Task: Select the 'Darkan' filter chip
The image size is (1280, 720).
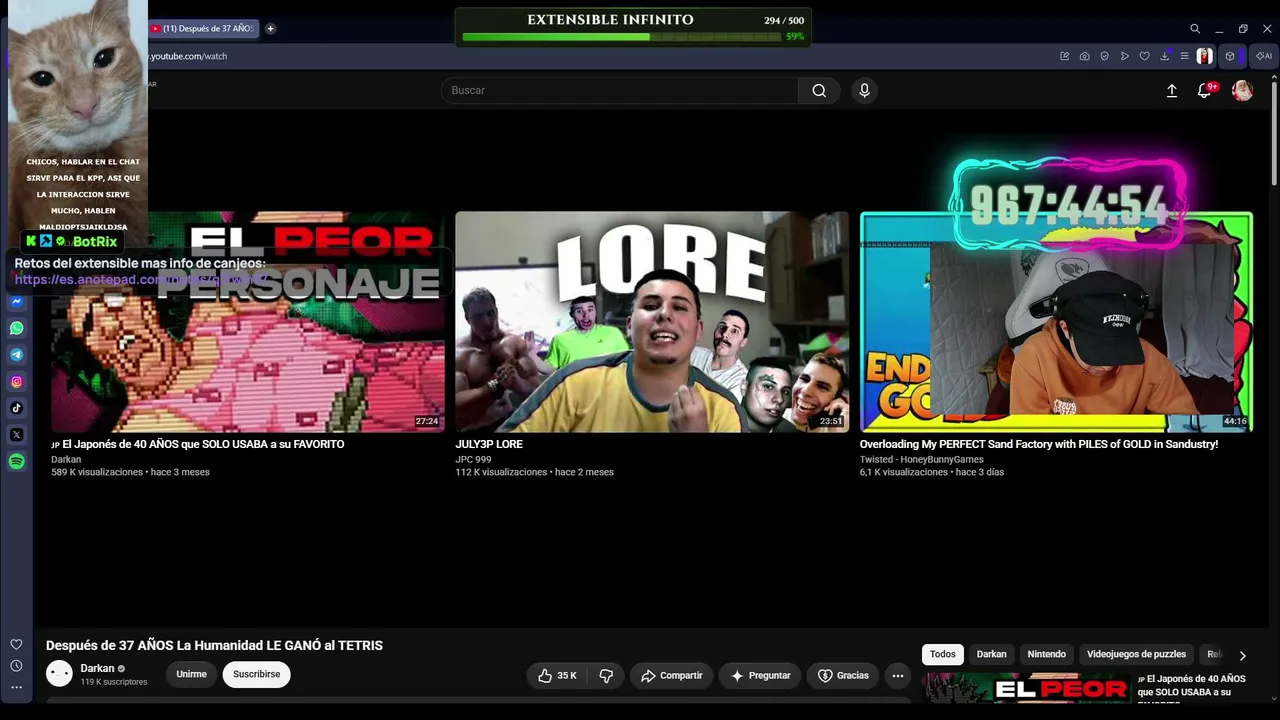Action: coord(992,654)
